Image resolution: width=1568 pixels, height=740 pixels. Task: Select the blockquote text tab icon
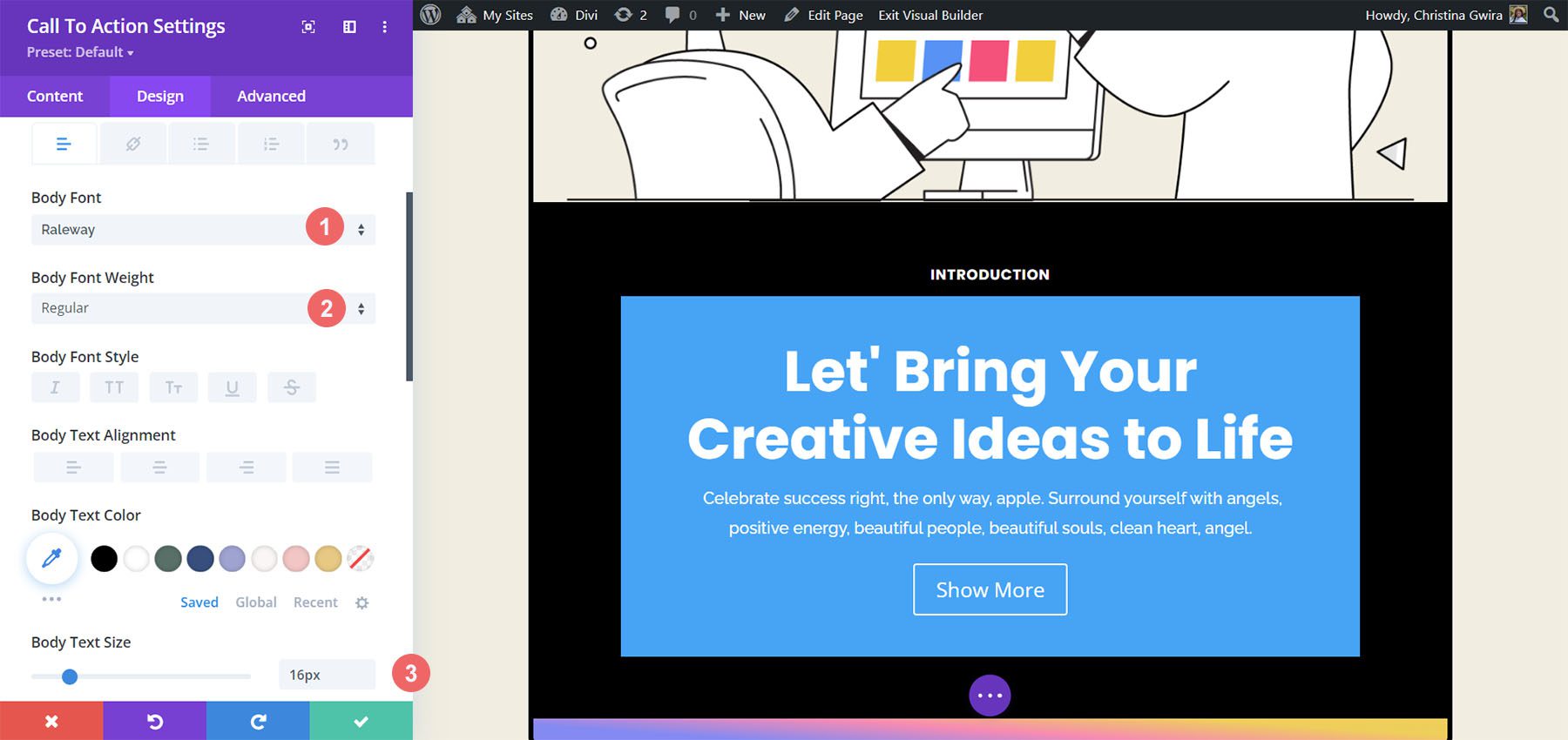341,144
